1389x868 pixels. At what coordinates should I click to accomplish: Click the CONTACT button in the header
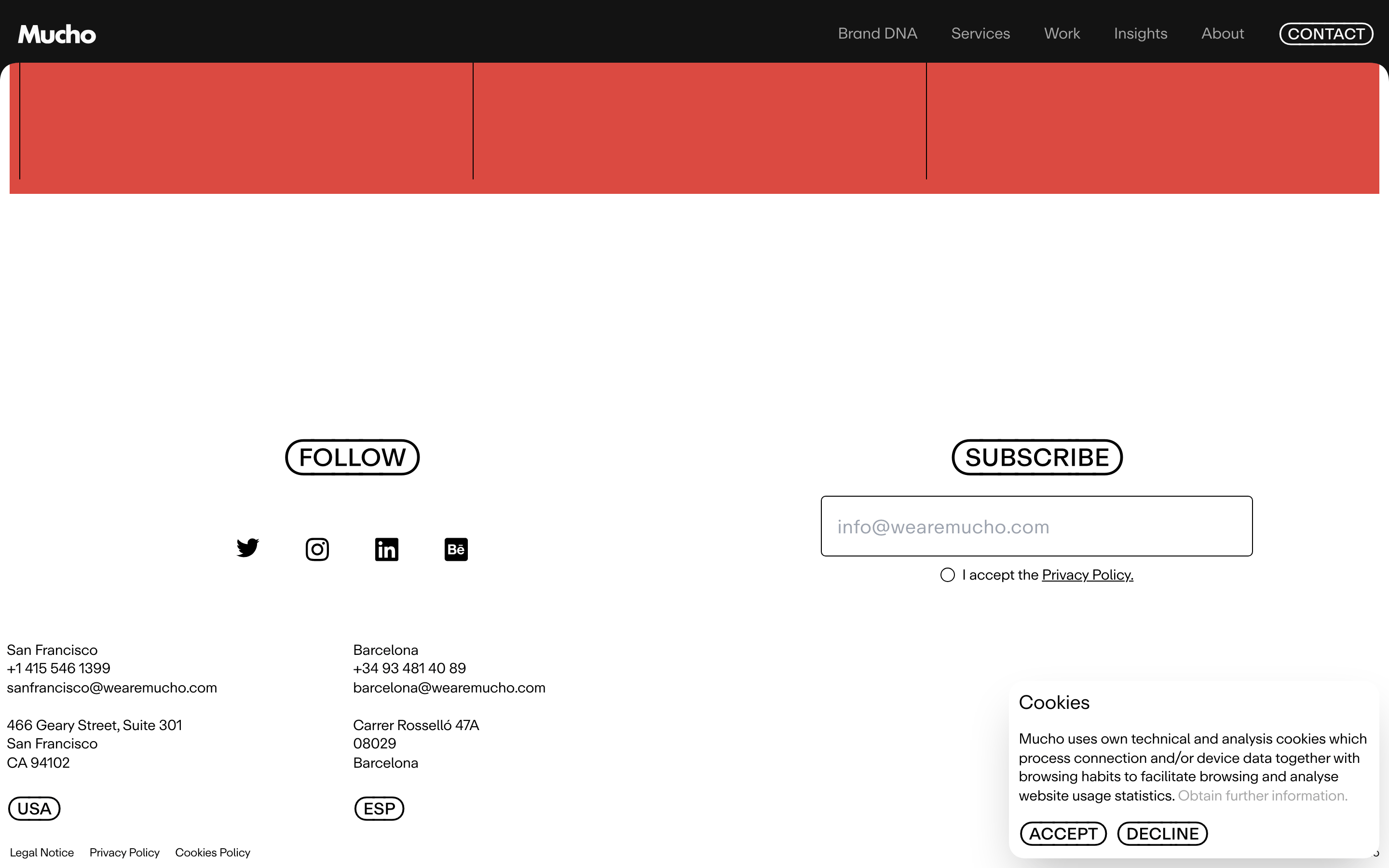[x=1326, y=34]
